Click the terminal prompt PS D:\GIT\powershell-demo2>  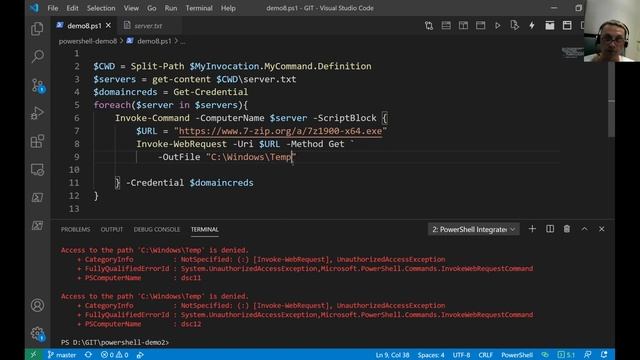click(x=115, y=342)
